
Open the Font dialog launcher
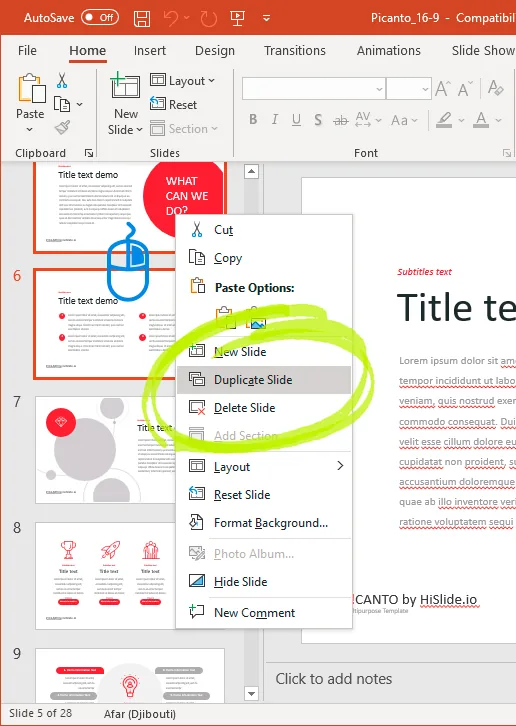507,153
